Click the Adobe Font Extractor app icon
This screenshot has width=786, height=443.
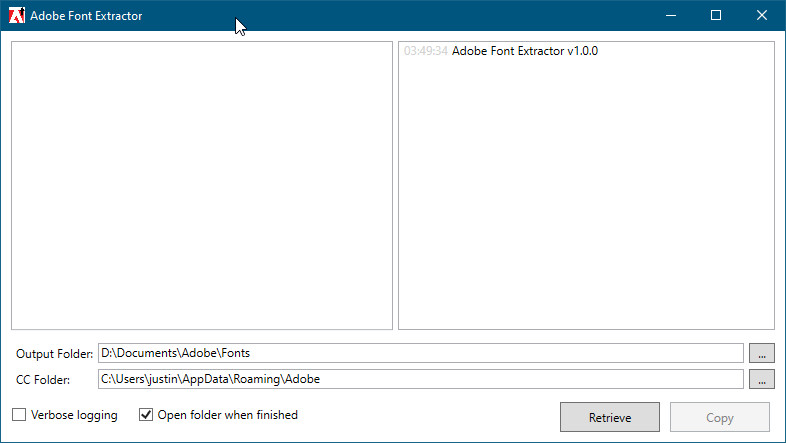click(17, 16)
